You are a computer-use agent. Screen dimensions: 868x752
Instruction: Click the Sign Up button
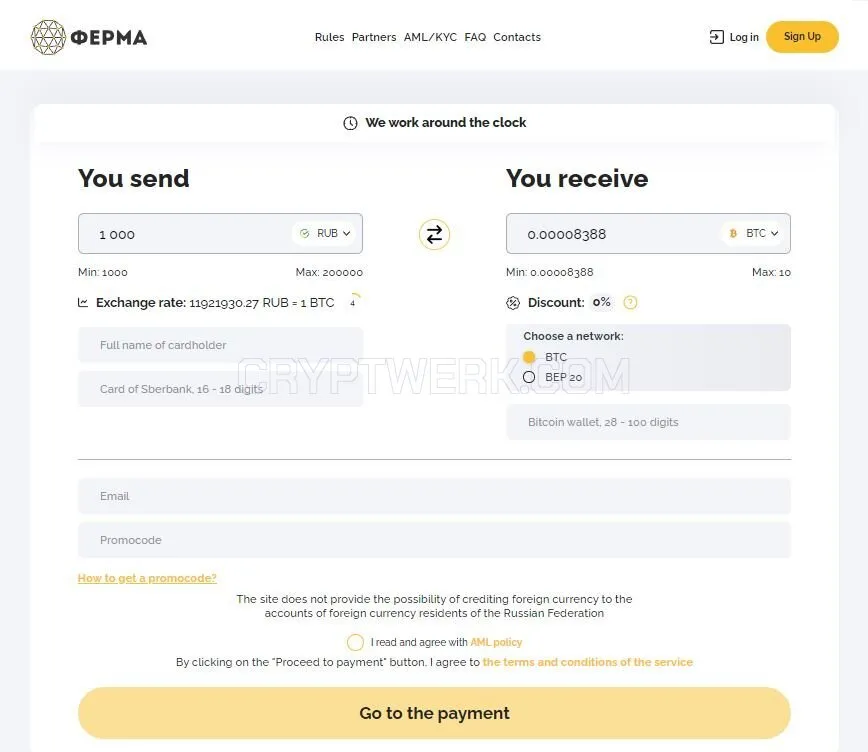point(802,37)
